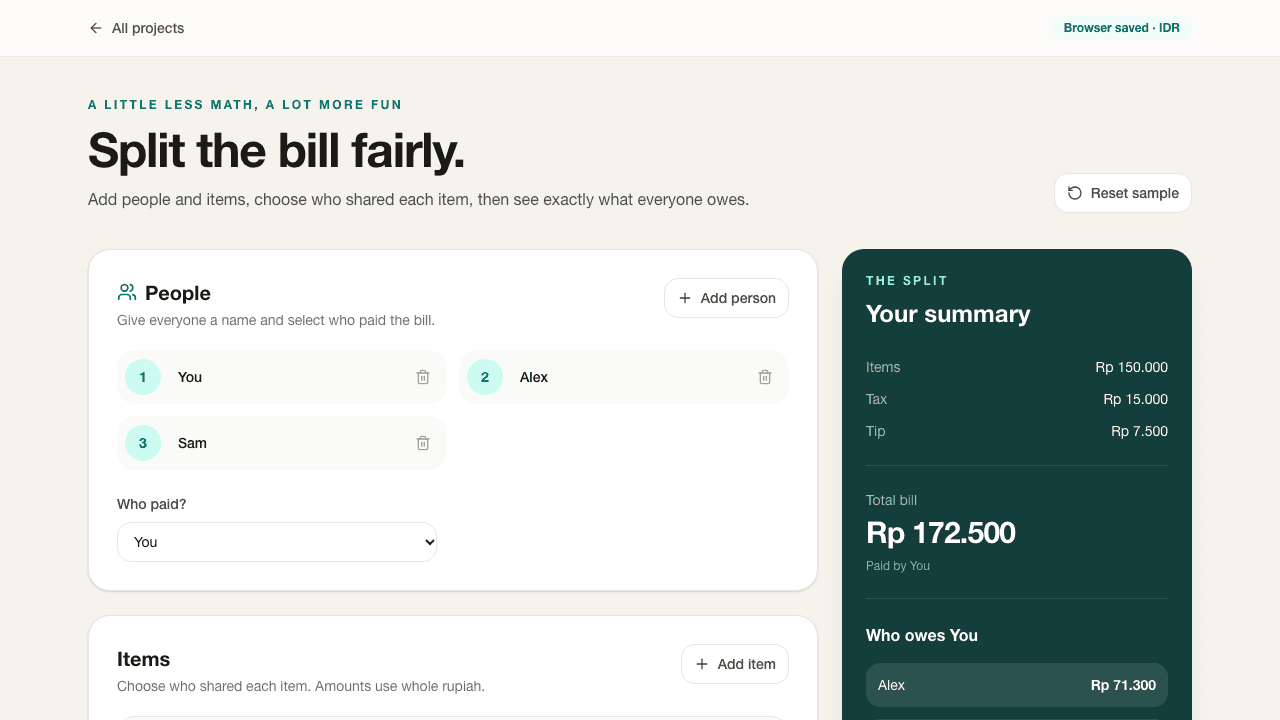Click the Split the bill fairly heading
1280x720 pixels.
[x=276, y=151]
